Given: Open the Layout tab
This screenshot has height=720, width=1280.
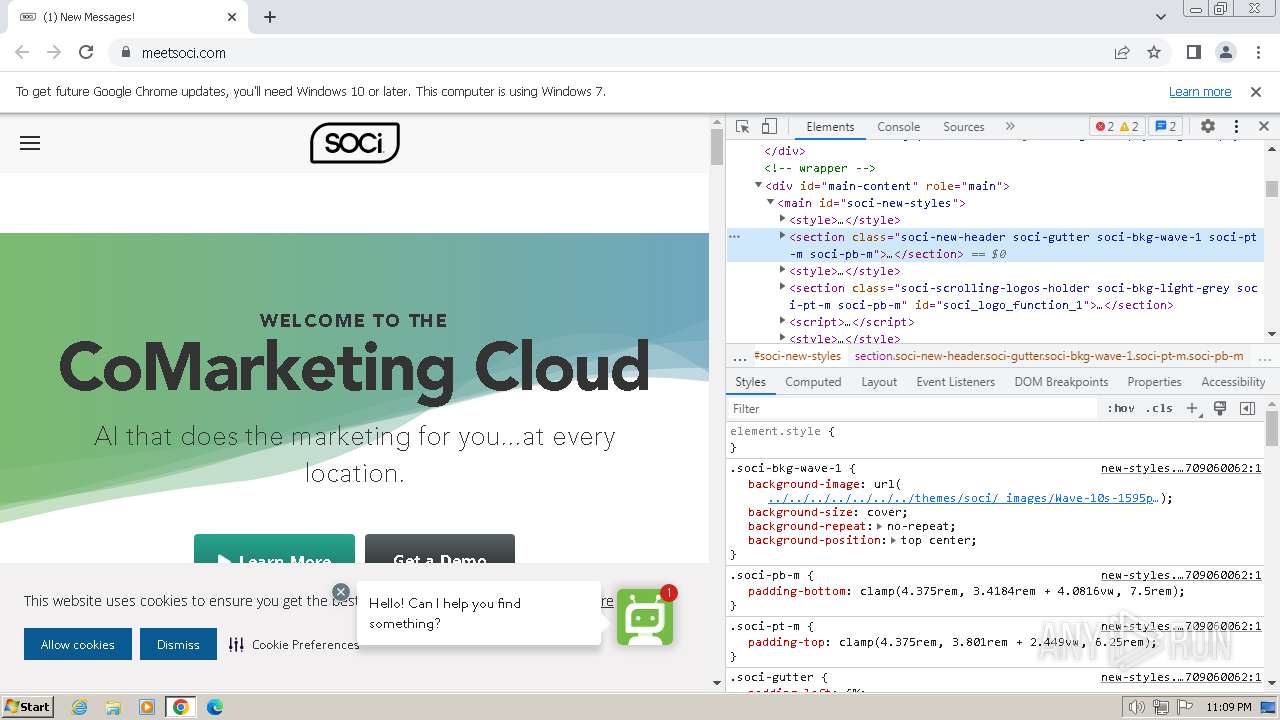Looking at the screenshot, I should point(879,382).
